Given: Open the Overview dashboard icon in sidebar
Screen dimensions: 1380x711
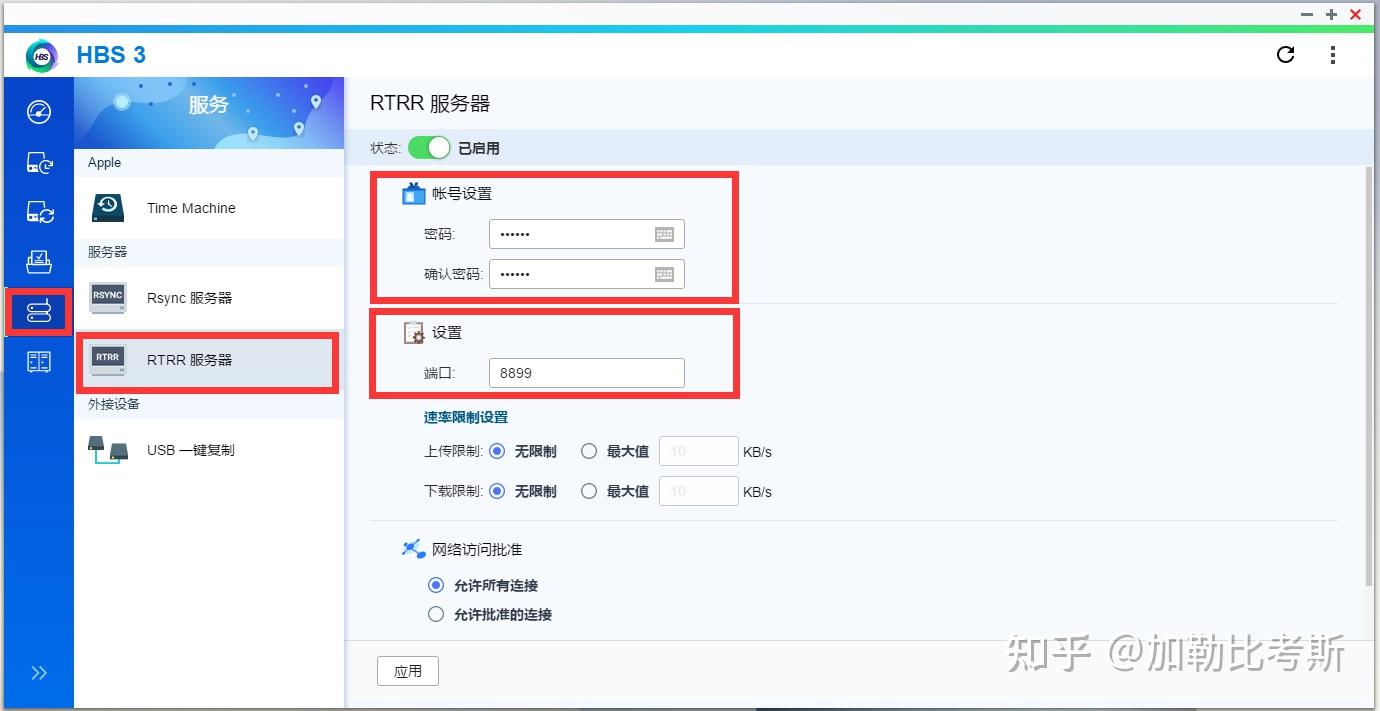Looking at the screenshot, I should coord(38,112).
